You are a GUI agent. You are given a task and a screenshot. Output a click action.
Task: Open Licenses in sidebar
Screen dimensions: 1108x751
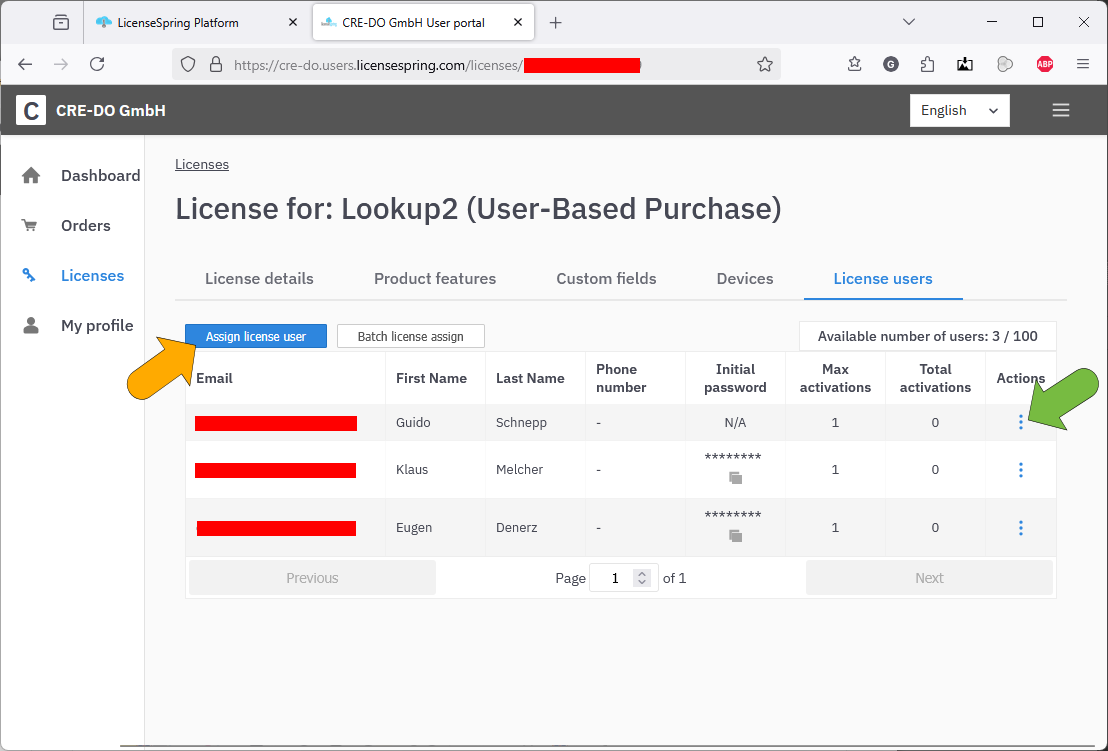[x=93, y=276]
